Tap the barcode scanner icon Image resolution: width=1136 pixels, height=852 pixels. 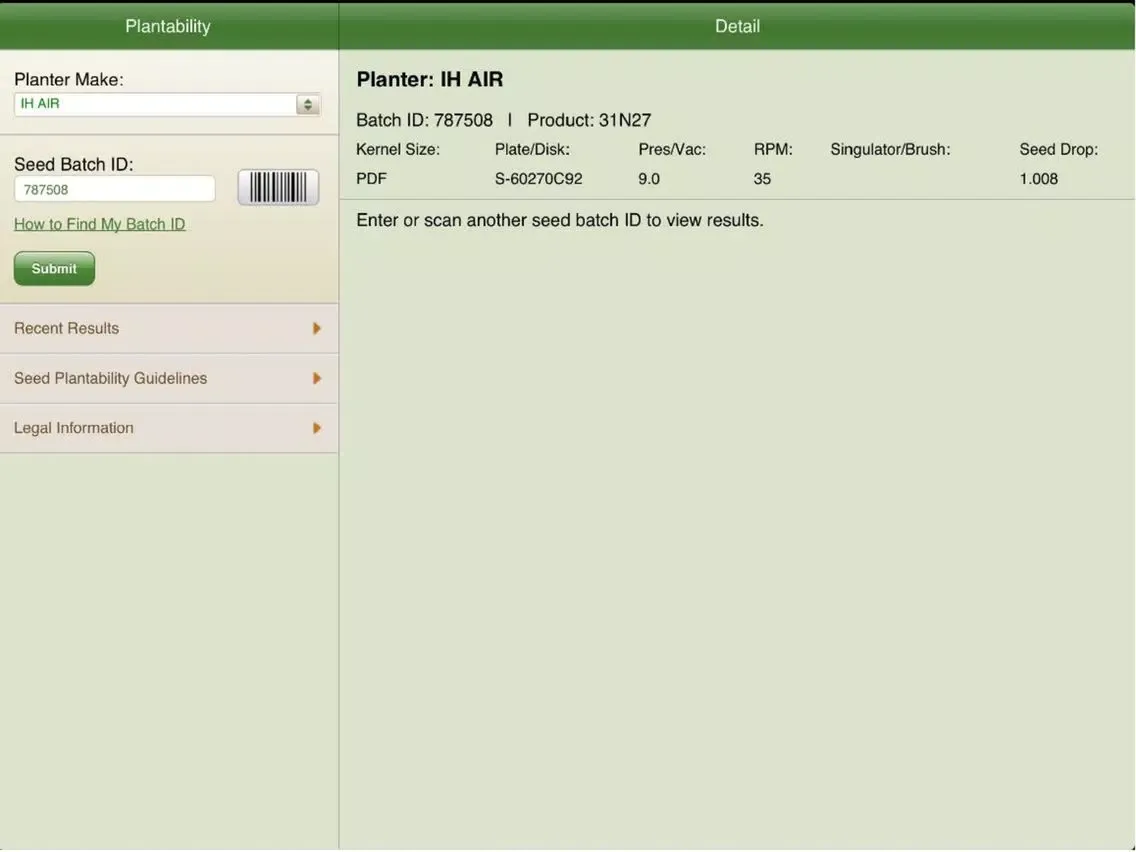[278, 188]
